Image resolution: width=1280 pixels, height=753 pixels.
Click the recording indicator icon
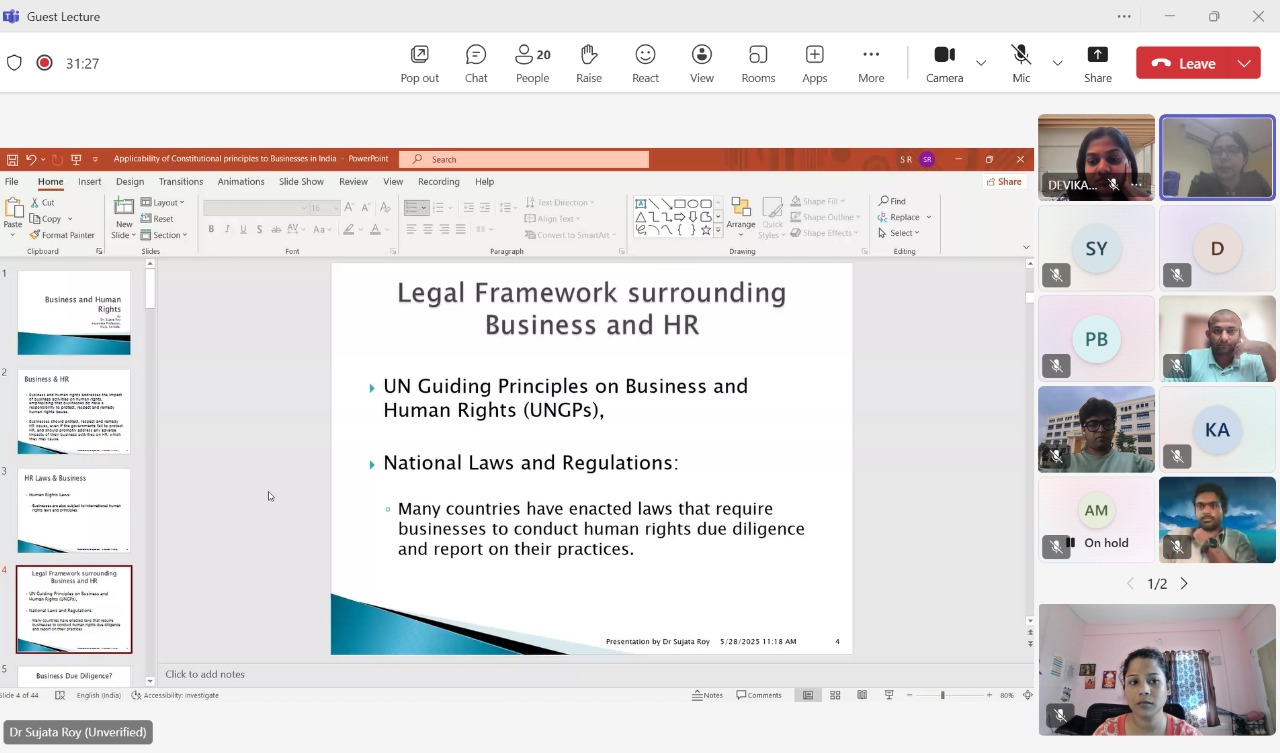[44, 63]
